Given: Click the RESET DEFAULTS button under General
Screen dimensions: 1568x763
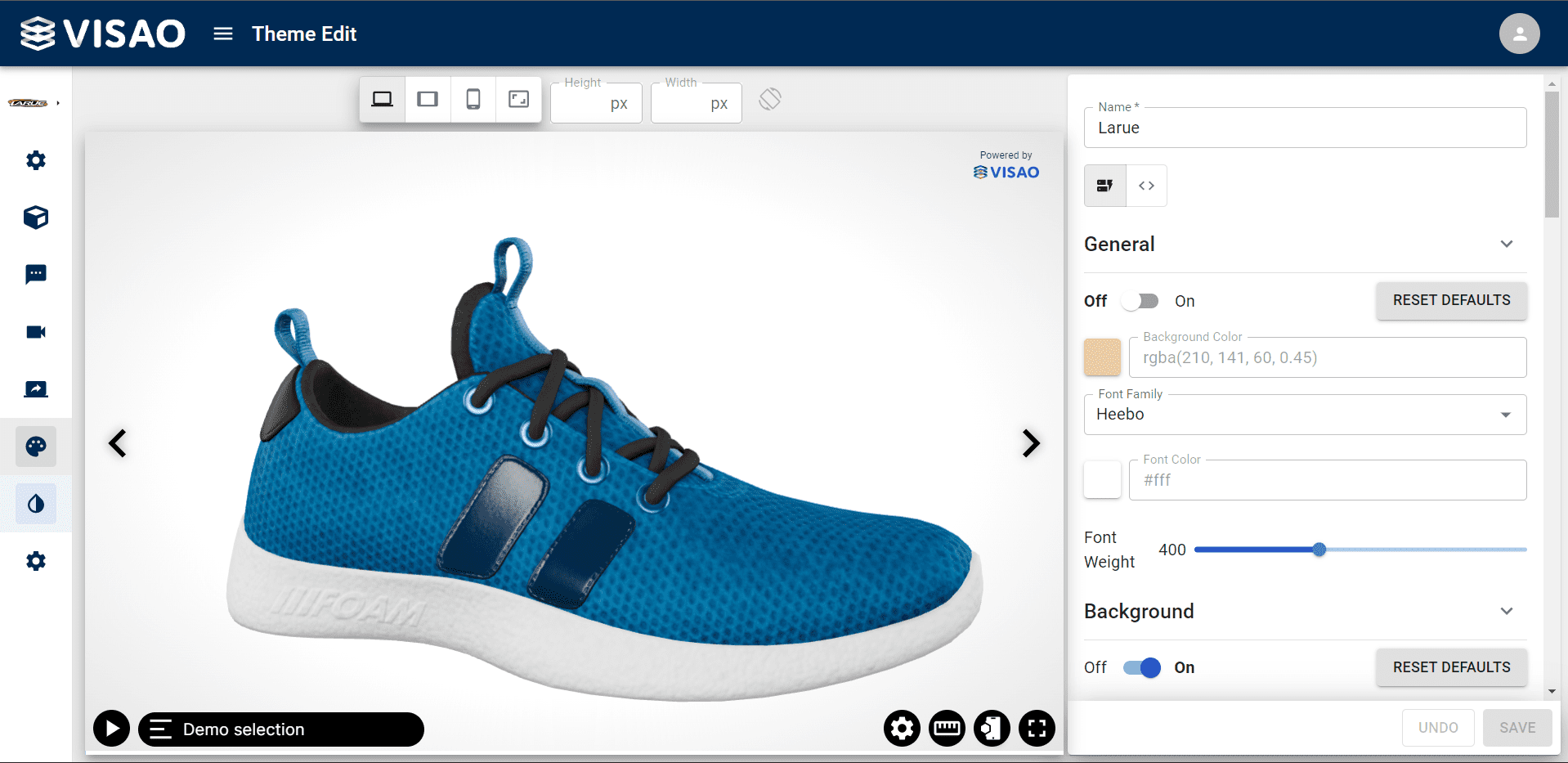Looking at the screenshot, I should tap(1451, 300).
